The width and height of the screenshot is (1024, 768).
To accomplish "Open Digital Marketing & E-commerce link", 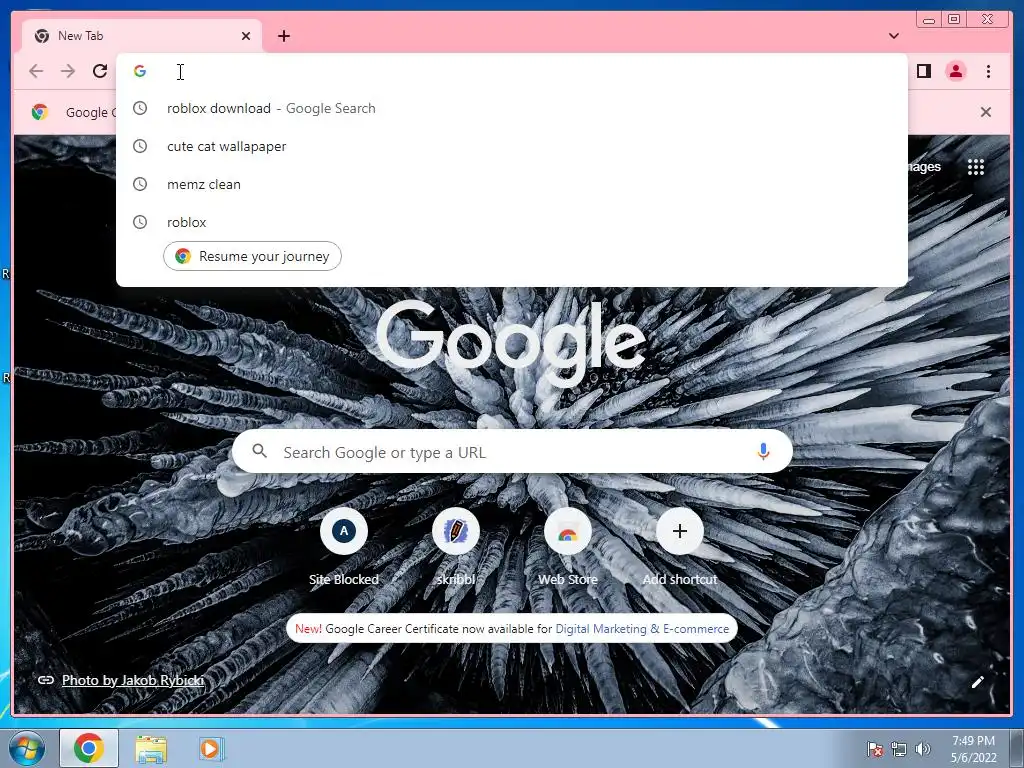I will (642, 629).
